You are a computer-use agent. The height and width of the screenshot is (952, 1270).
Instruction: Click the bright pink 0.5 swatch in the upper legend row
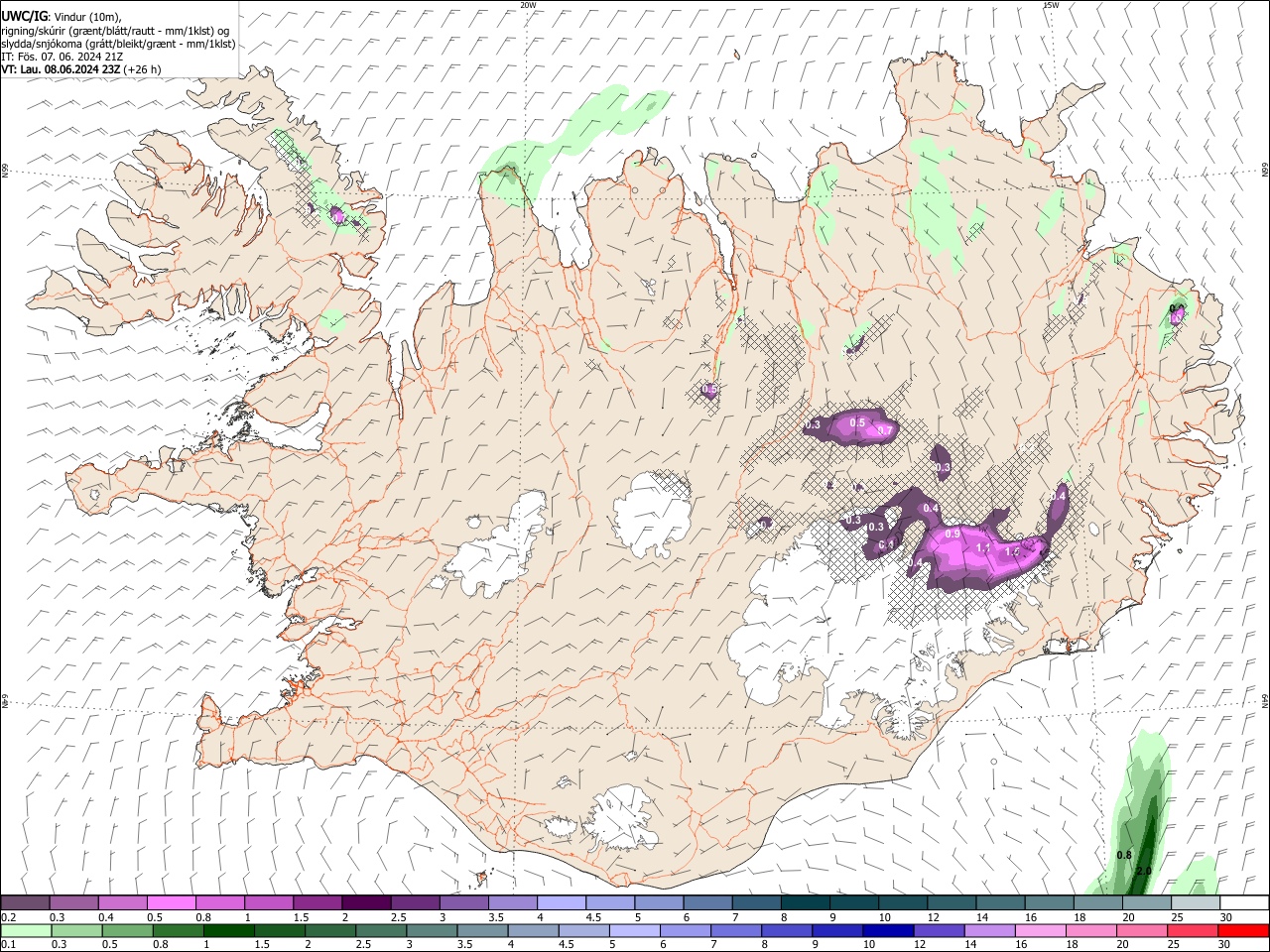[x=171, y=903]
